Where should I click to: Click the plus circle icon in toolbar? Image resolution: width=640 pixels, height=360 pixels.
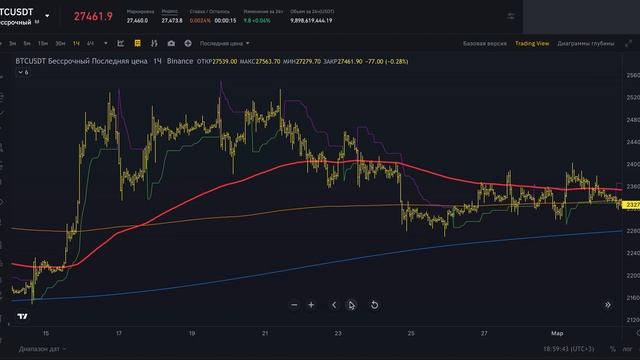point(188,43)
